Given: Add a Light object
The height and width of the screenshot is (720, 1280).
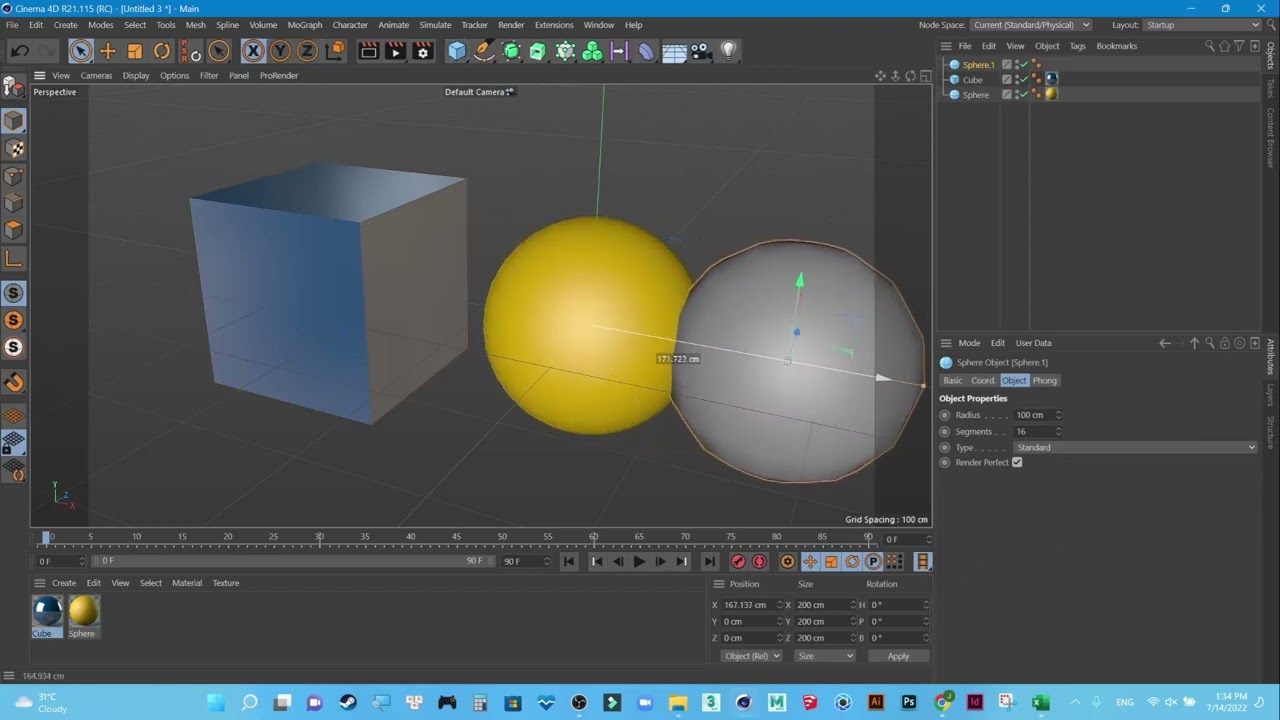Looking at the screenshot, I should [x=728, y=51].
